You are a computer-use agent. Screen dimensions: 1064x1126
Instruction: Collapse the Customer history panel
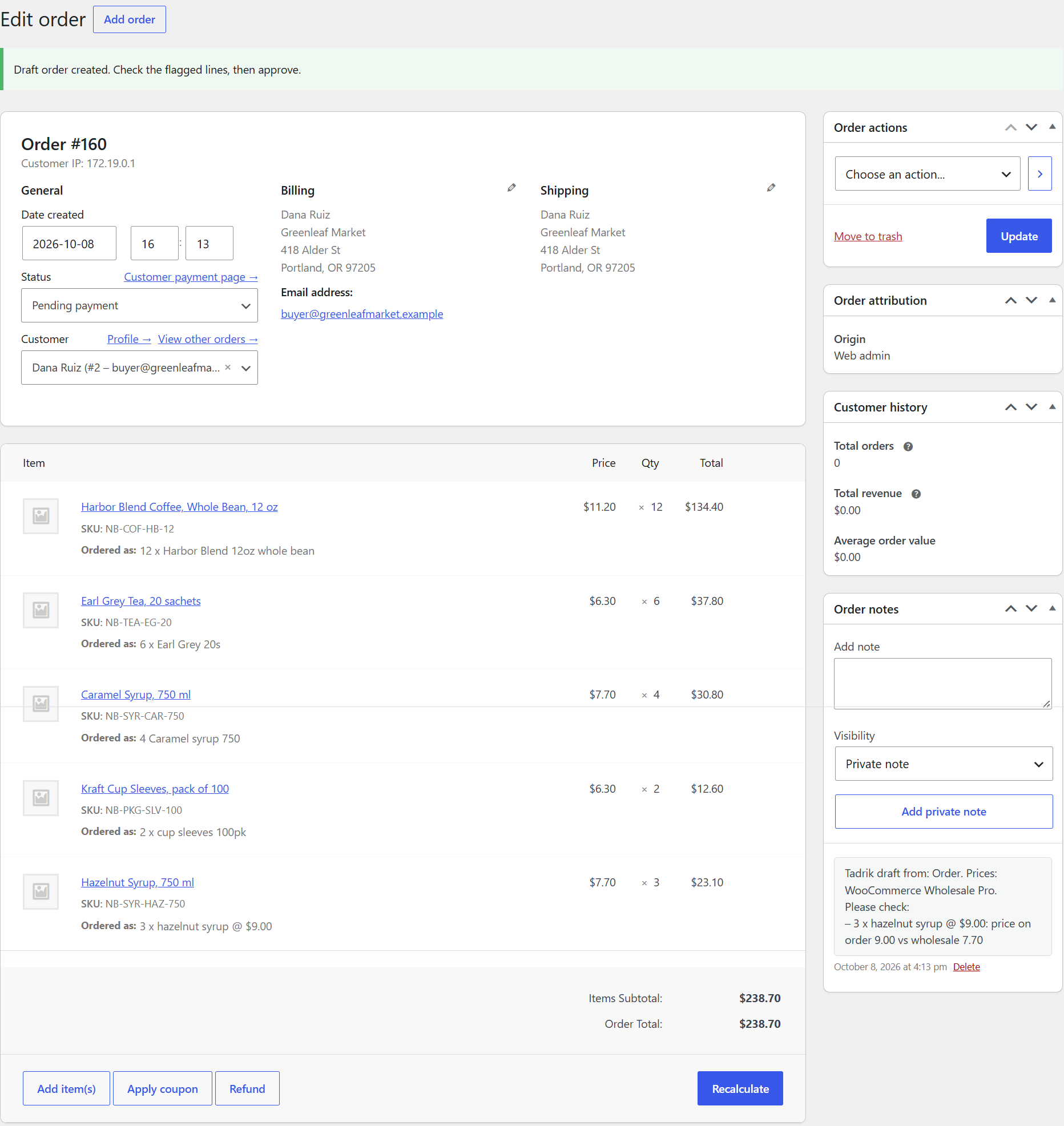(1052, 407)
